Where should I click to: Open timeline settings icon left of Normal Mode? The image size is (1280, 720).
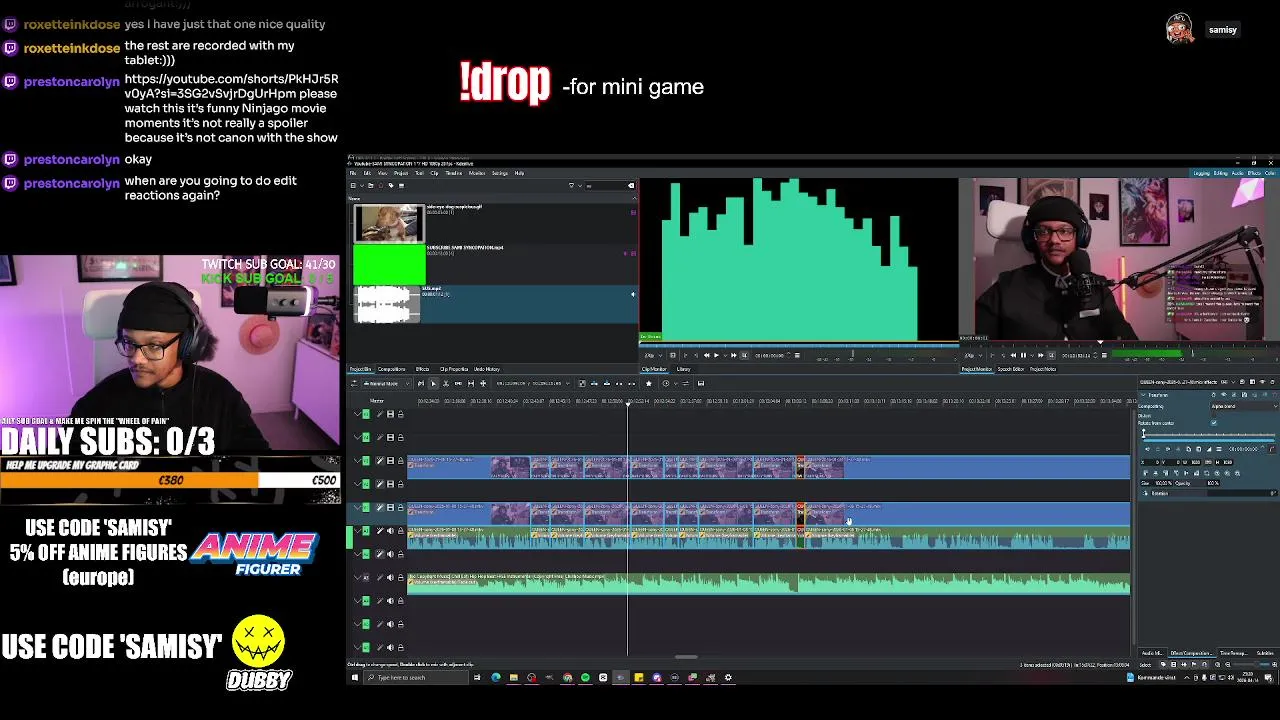pyautogui.click(x=354, y=383)
